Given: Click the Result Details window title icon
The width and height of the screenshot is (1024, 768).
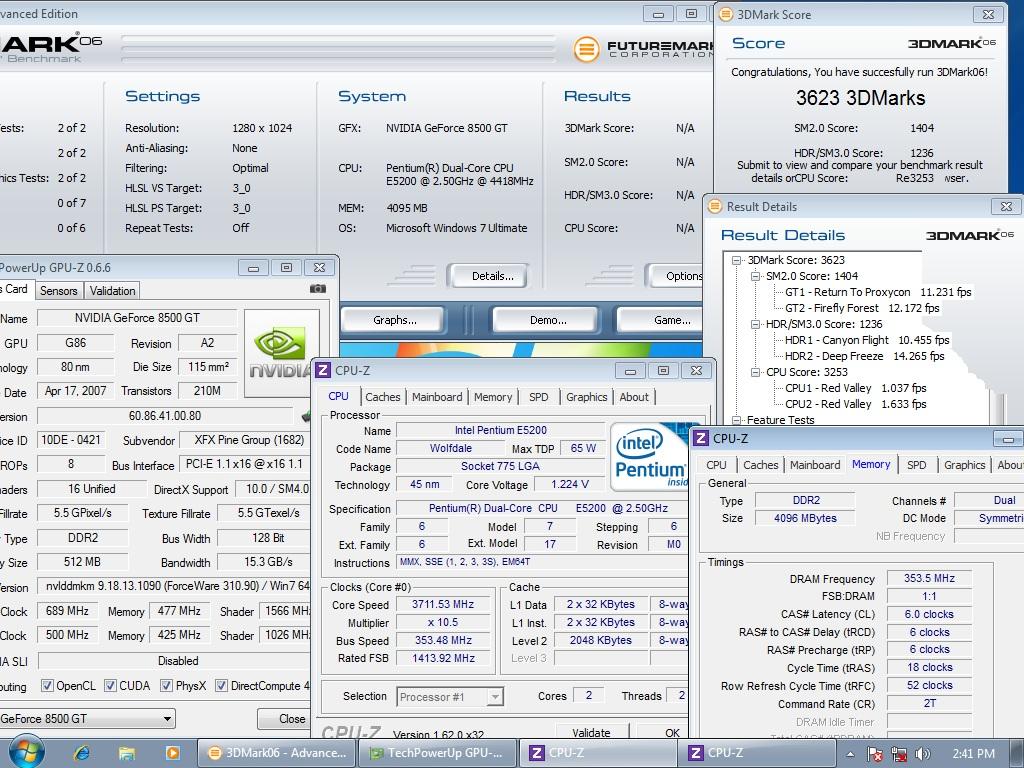Looking at the screenshot, I should pyautogui.click(x=715, y=206).
